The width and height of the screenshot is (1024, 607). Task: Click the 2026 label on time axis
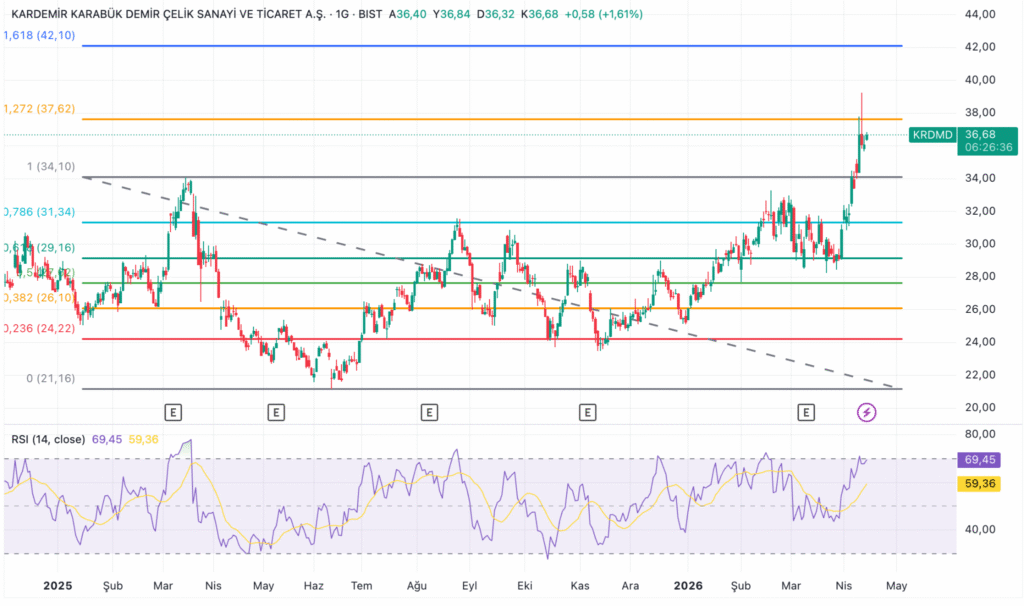click(687, 586)
